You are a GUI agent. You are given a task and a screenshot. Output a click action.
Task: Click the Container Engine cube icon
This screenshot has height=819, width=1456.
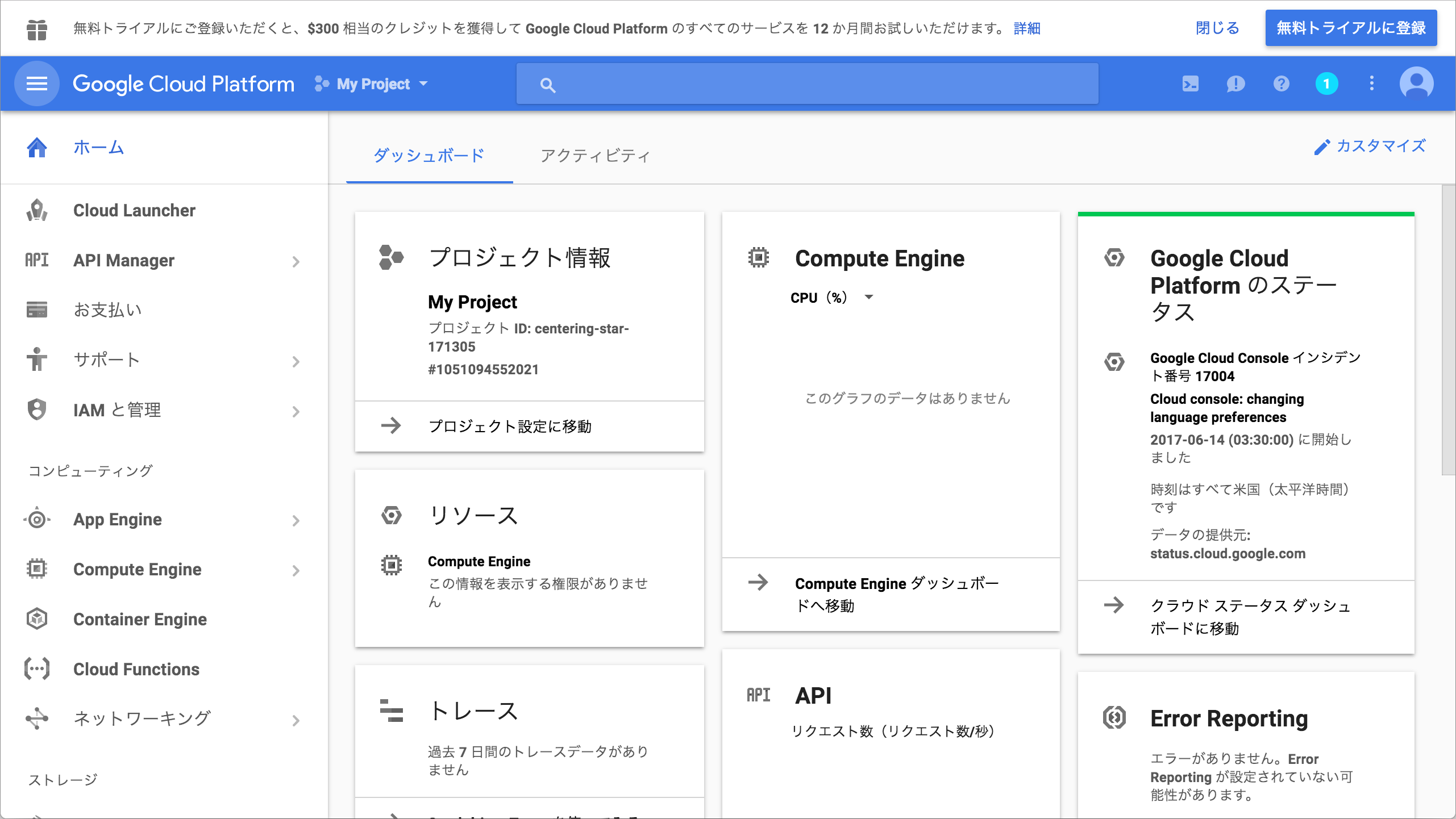coord(37,619)
